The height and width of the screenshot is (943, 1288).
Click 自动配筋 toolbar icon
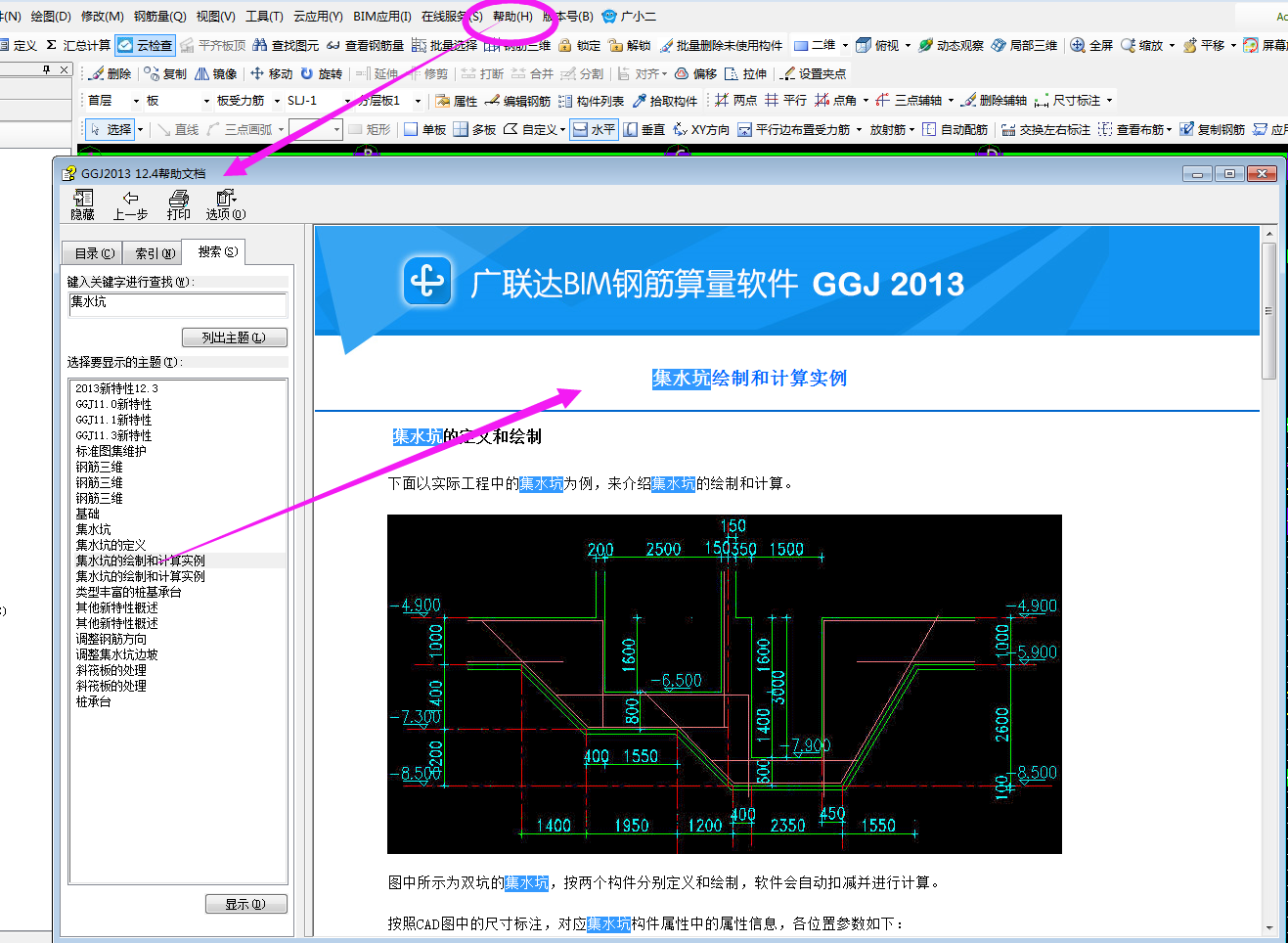click(930, 129)
